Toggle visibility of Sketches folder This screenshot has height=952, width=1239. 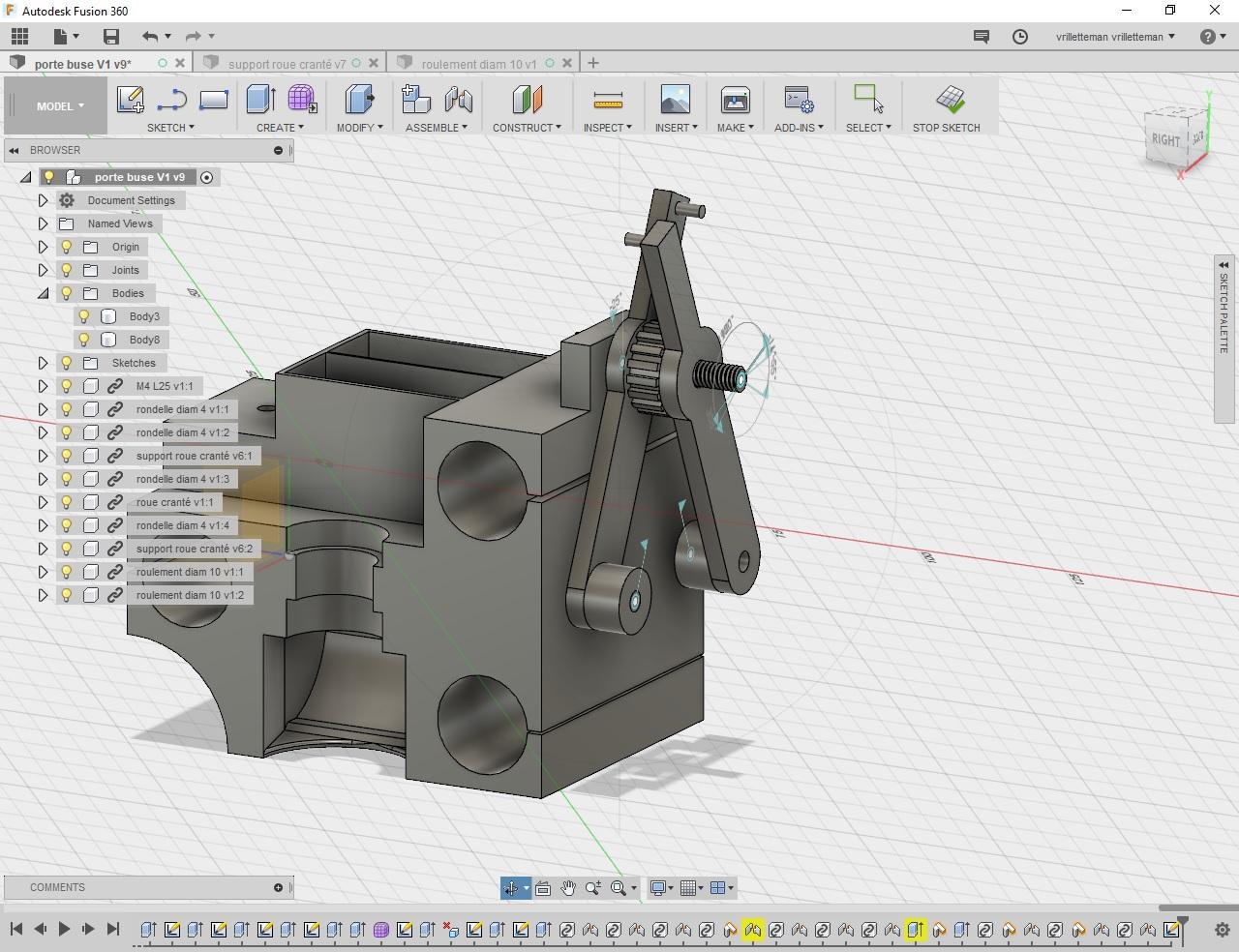(x=67, y=363)
